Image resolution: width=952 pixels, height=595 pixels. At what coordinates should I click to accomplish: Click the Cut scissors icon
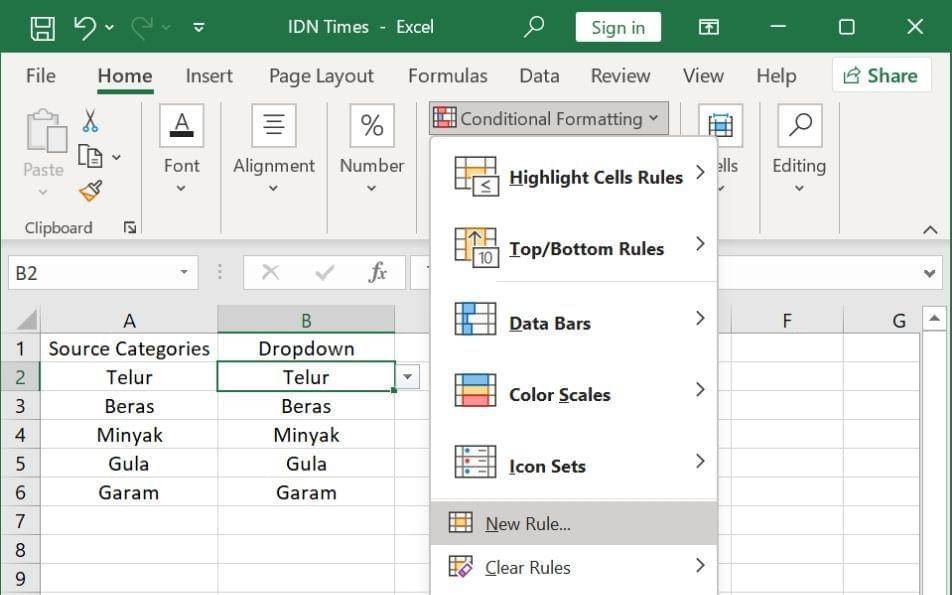(x=88, y=120)
